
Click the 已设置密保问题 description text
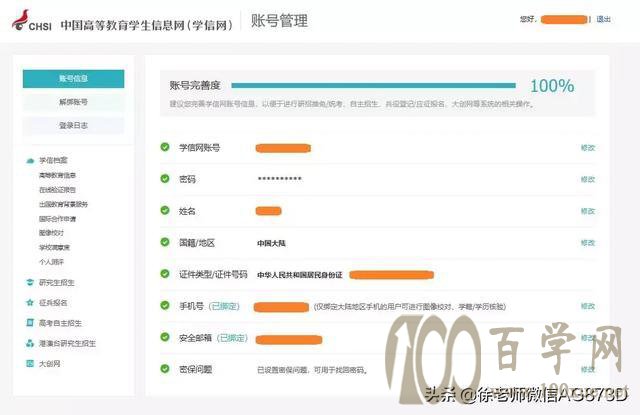[313, 370]
